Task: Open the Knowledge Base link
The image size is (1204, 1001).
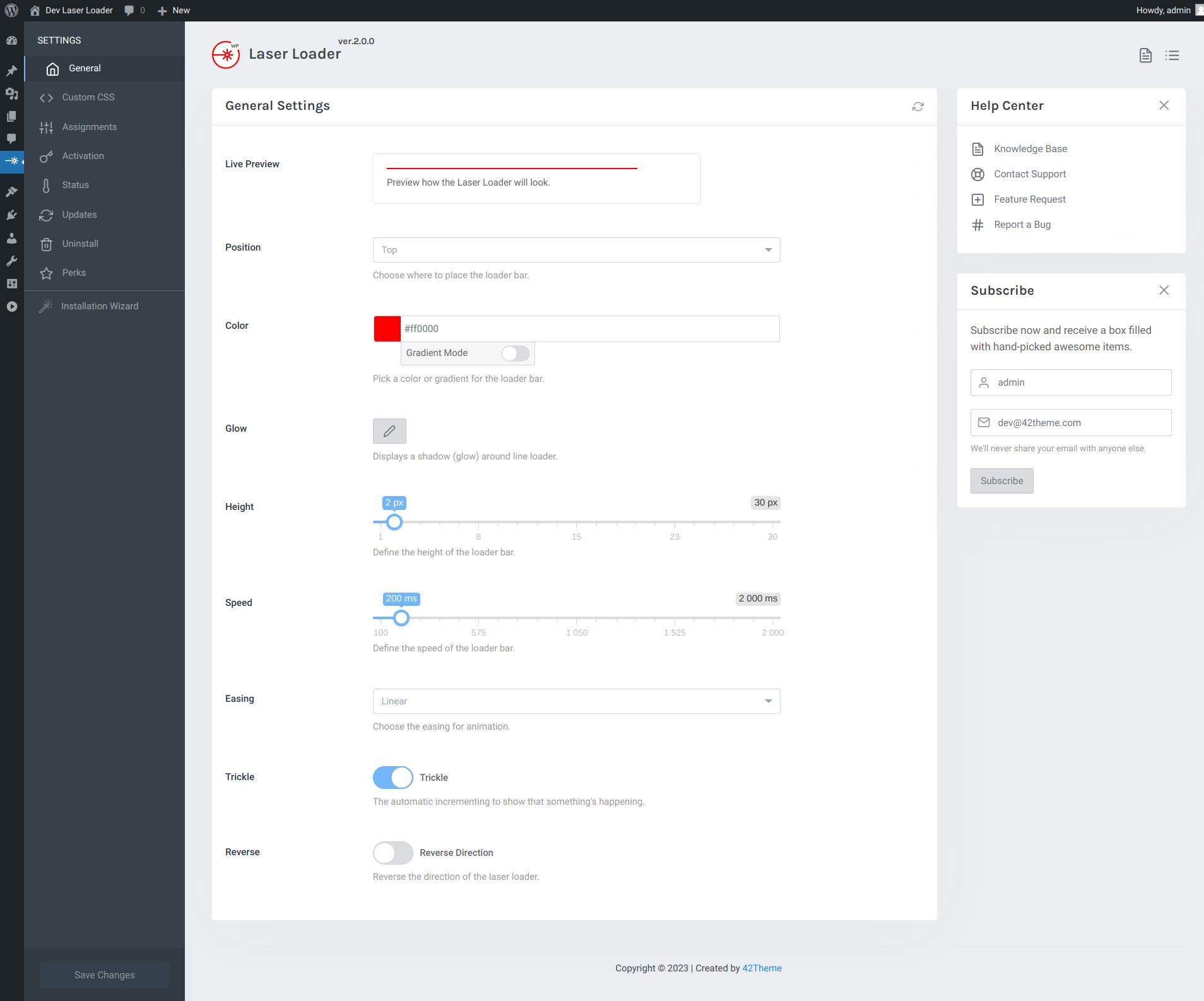Action: (1030, 149)
